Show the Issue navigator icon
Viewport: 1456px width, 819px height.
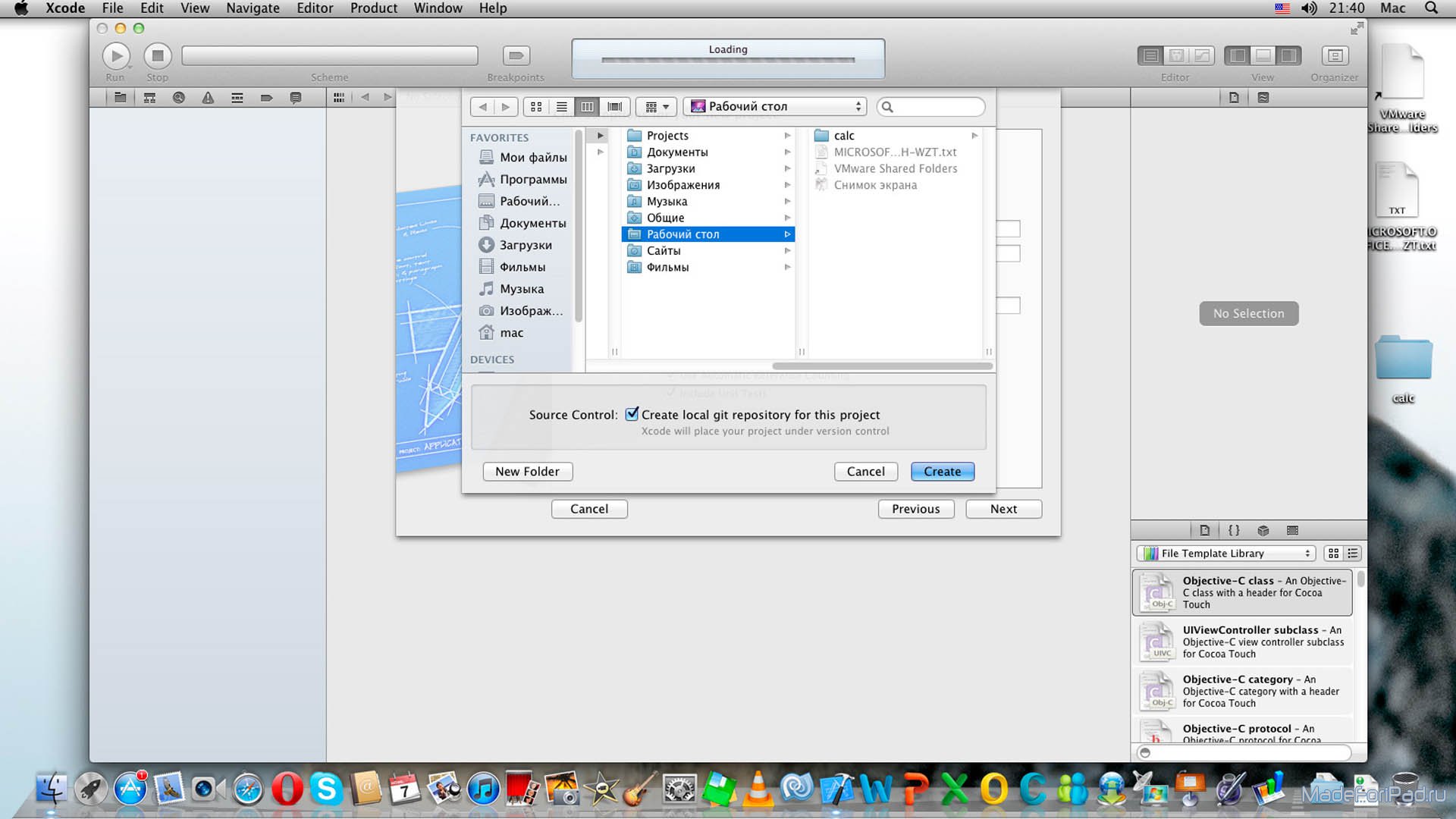tap(208, 98)
